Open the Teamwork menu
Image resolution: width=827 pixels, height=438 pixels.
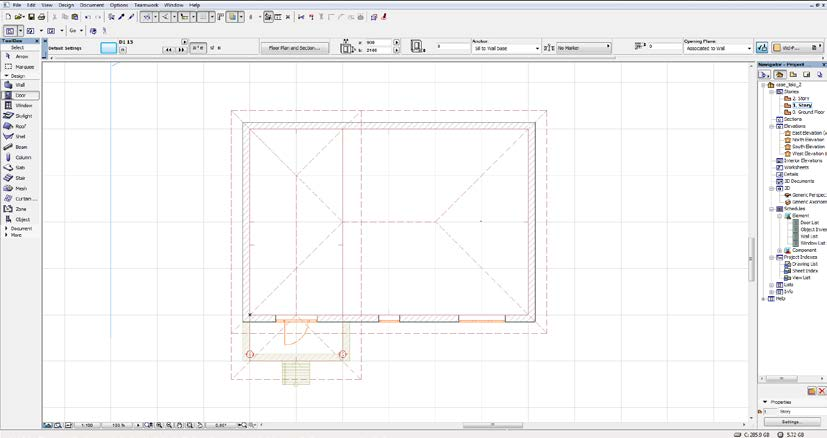click(146, 5)
